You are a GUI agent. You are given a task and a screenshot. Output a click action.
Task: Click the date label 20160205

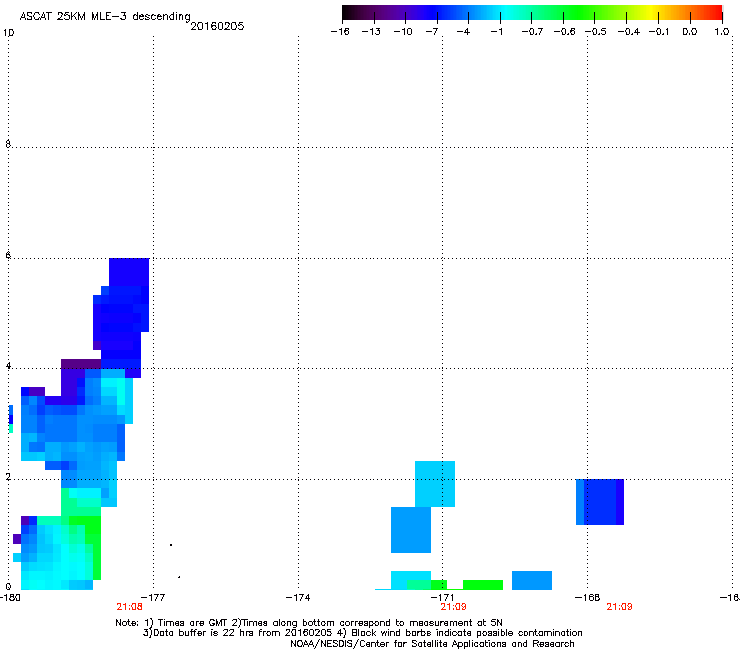point(217,26)
